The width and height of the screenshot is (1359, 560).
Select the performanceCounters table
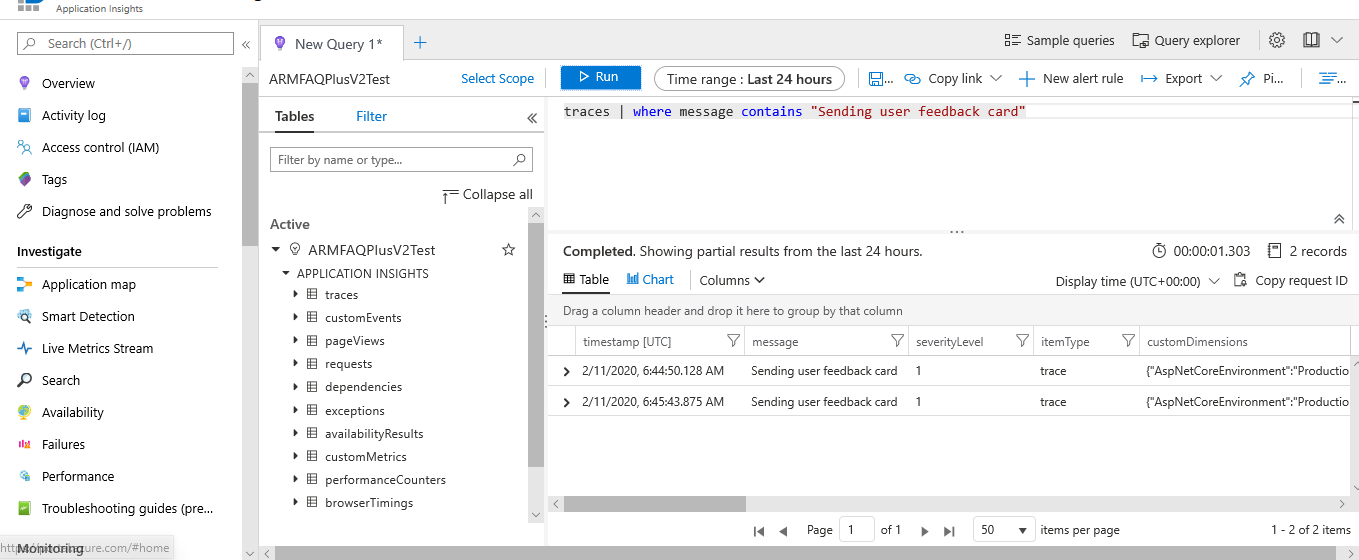(385, 480)
